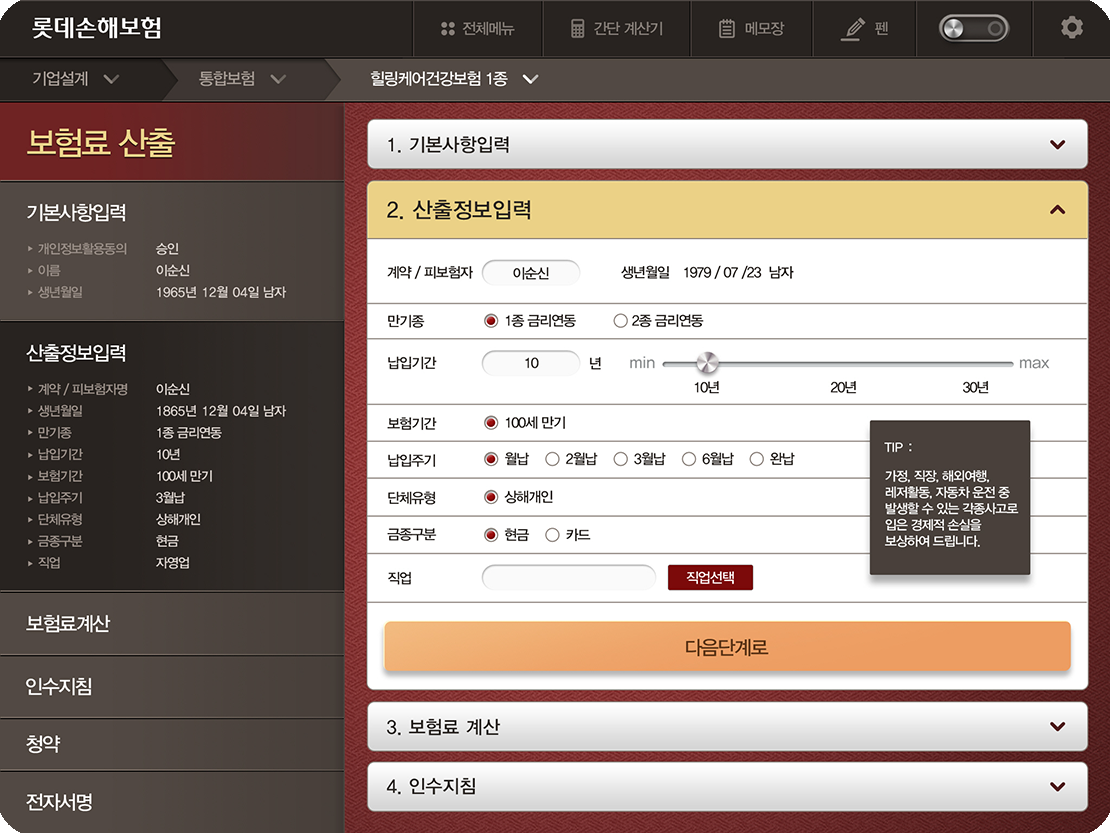Select 카드 payment type radio
The height and width of the screenshot is (833, 1110).
click(x=552, y=534)
